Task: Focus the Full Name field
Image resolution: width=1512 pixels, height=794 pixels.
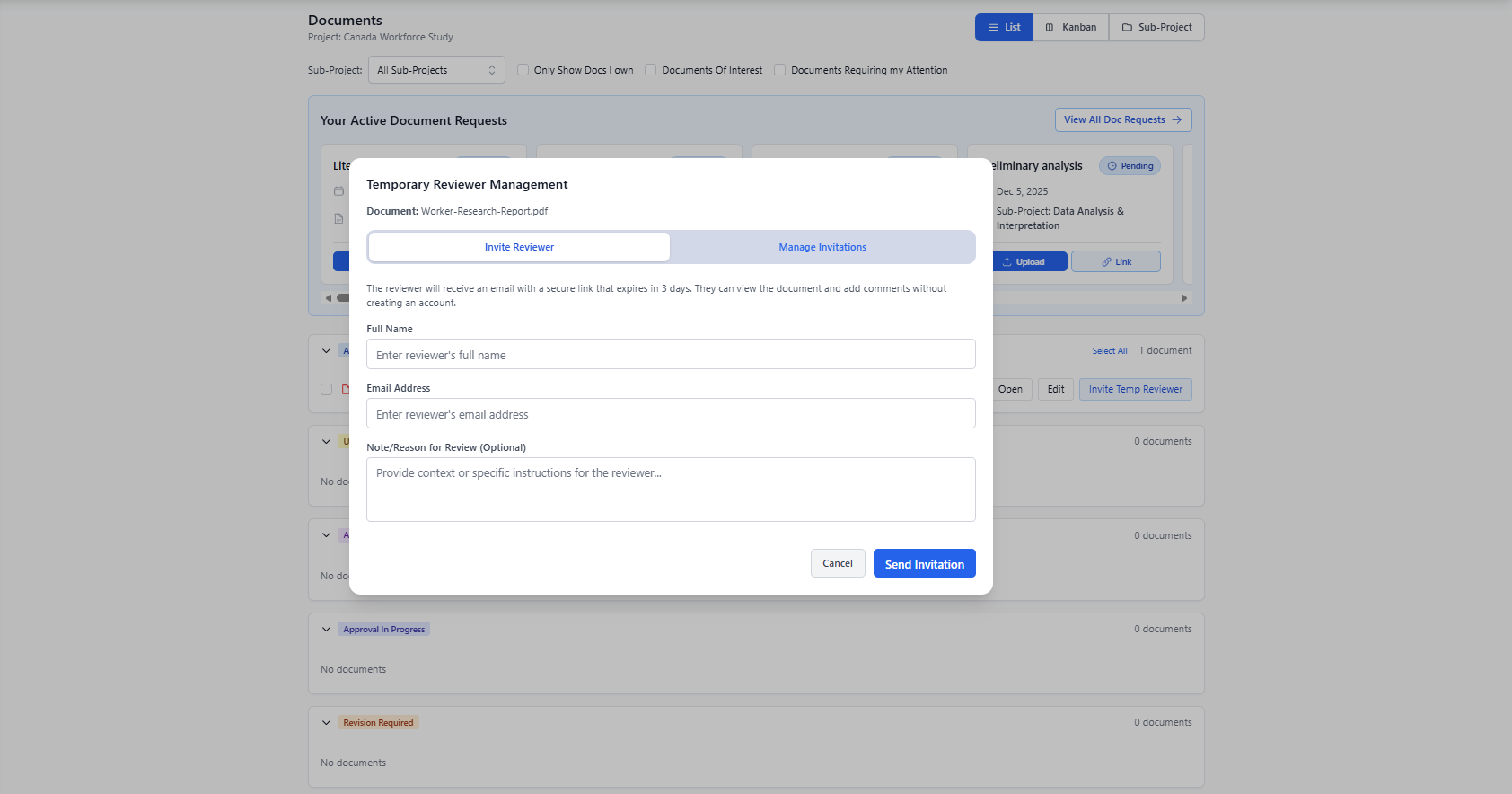Action: pos(671,354)
